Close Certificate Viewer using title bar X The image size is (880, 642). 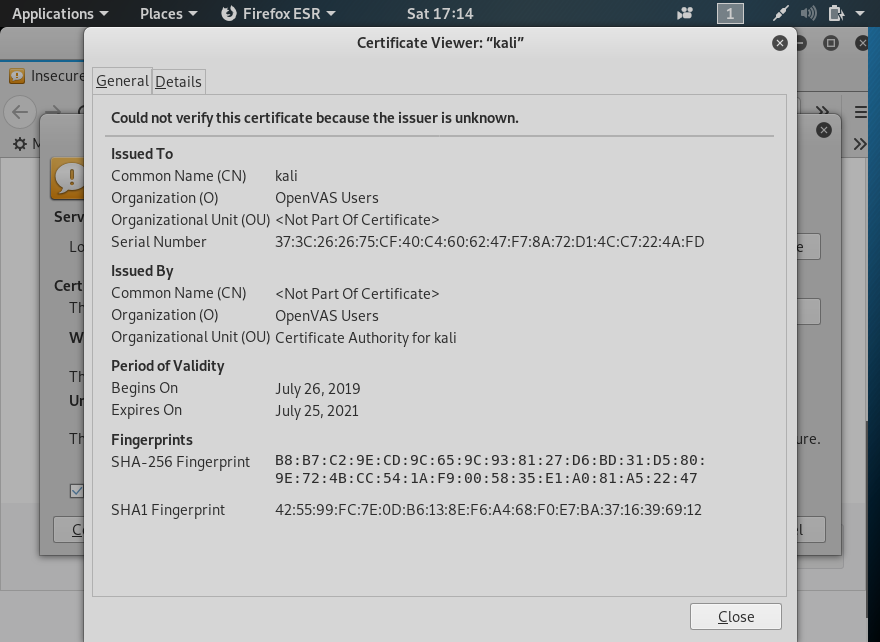(780, 43)
